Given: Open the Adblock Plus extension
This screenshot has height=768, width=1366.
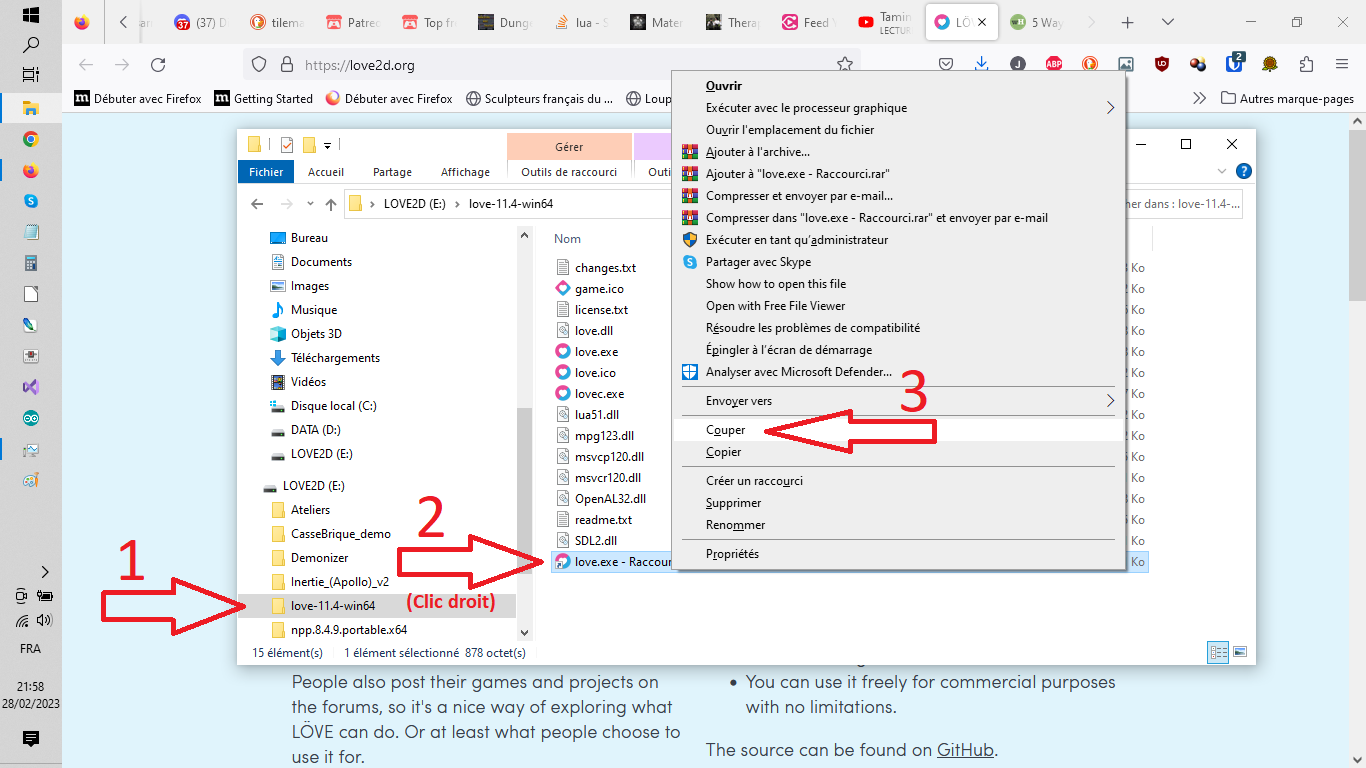Looking at the screenshot, I should tap(1054, 64).
